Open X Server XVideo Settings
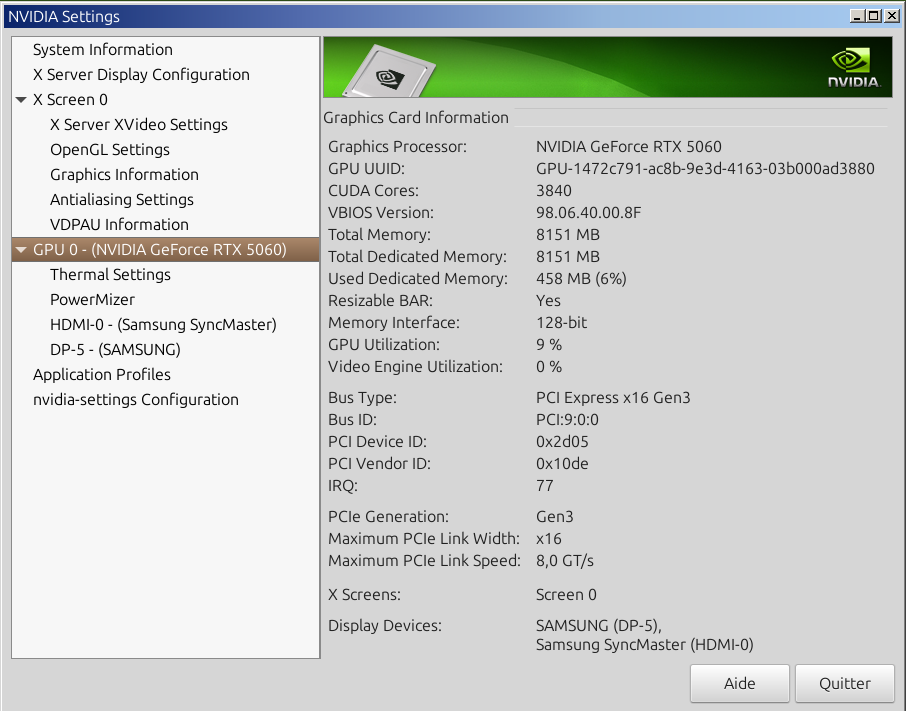The width and height of the screenshot is (906, 711). 138,125
